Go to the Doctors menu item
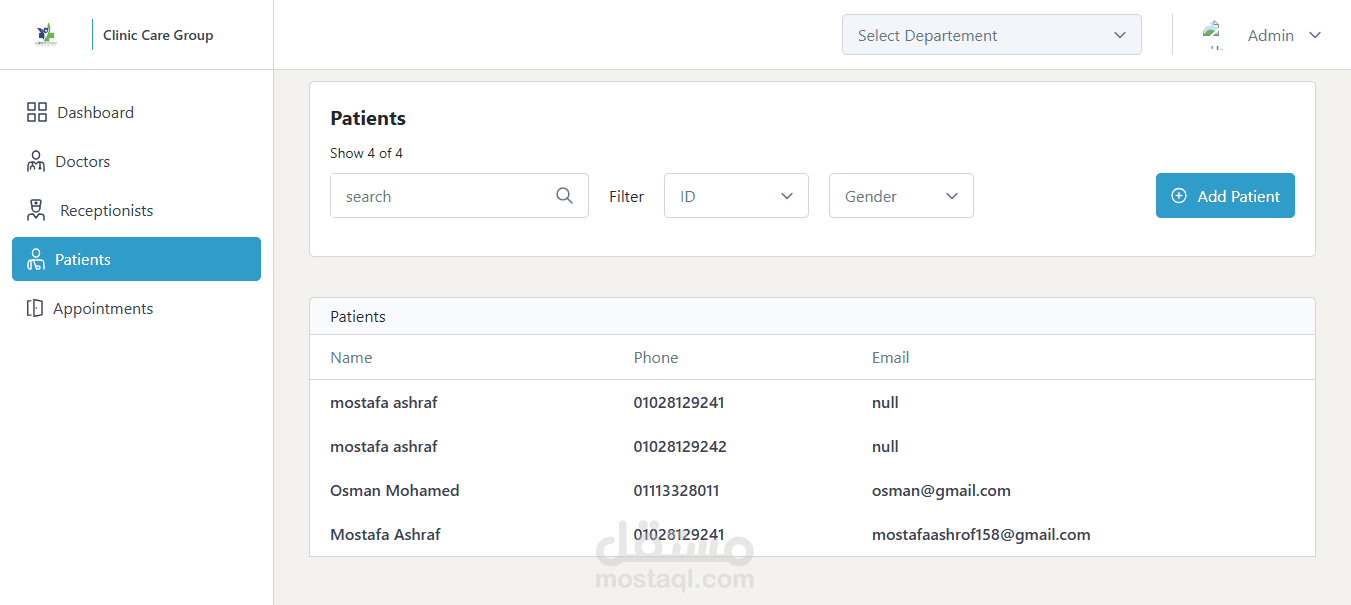Screen dimensions: 1351x605 [83, 161]
